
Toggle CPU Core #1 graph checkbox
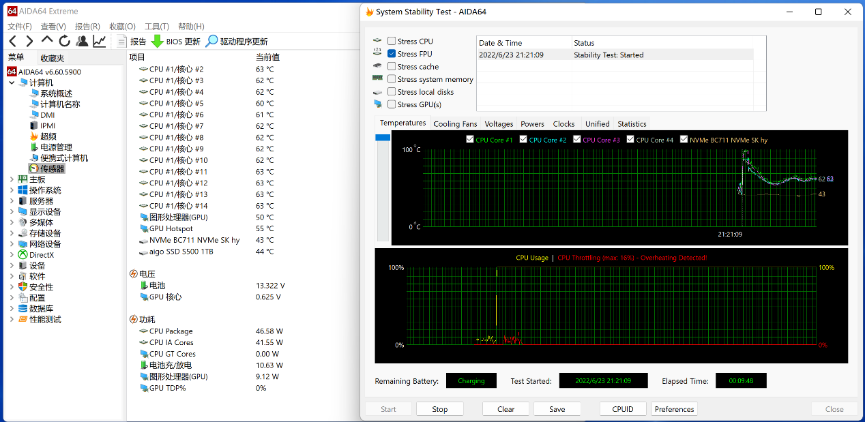coord(470,140)
